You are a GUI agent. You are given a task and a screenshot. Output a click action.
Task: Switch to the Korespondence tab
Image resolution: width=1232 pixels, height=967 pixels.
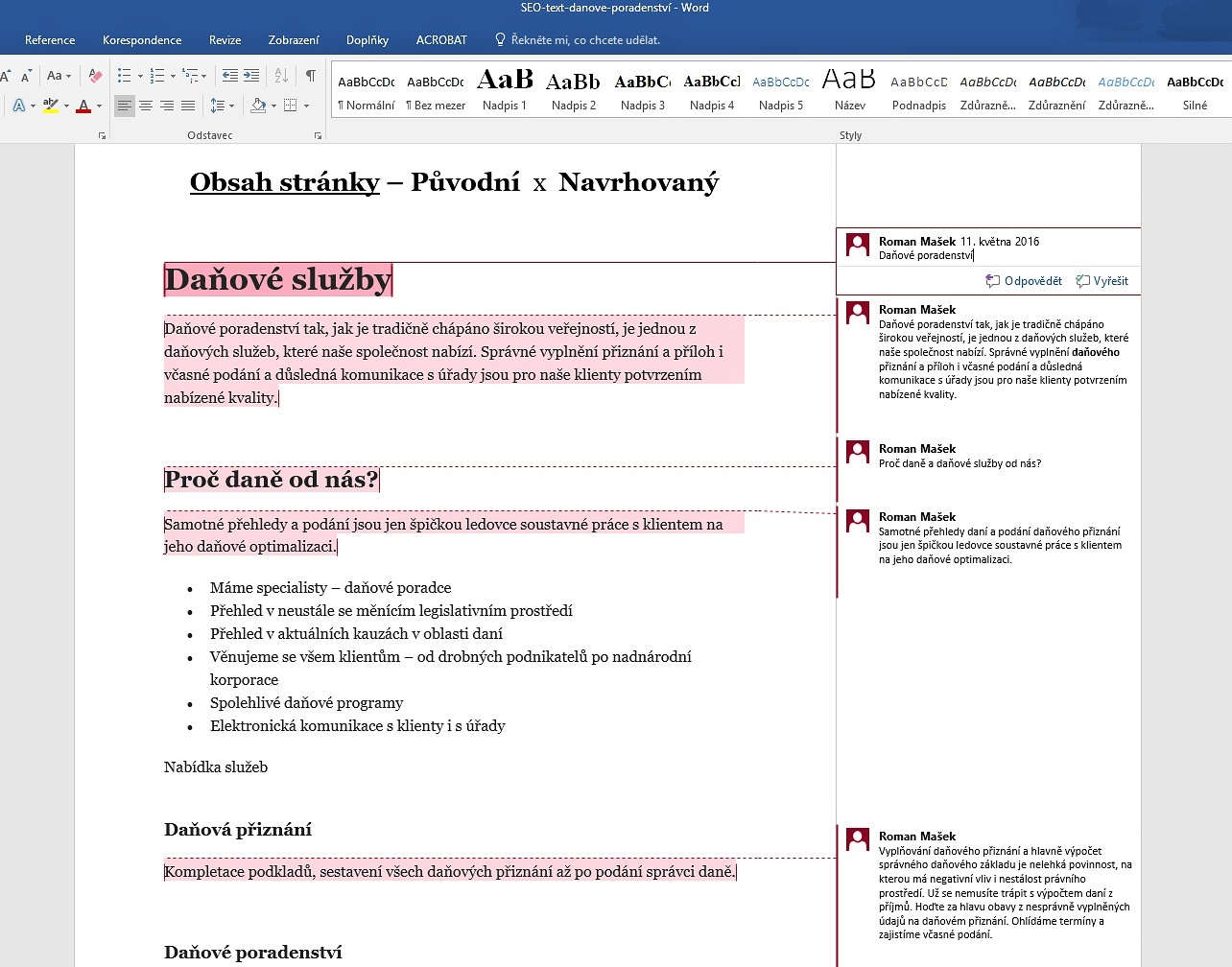tap(142, 40)
